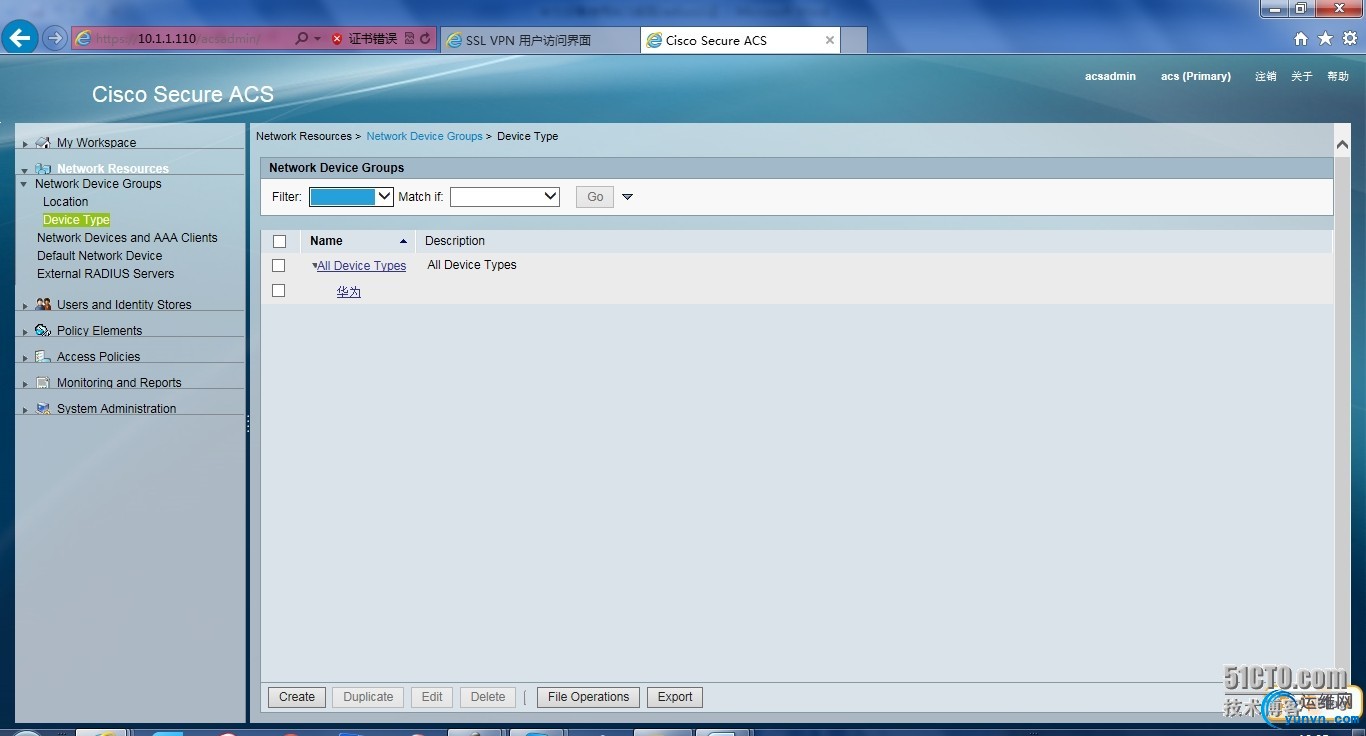Click the Network Resources icon
This screenshot has height=736, width=1366.
point(43,169)
